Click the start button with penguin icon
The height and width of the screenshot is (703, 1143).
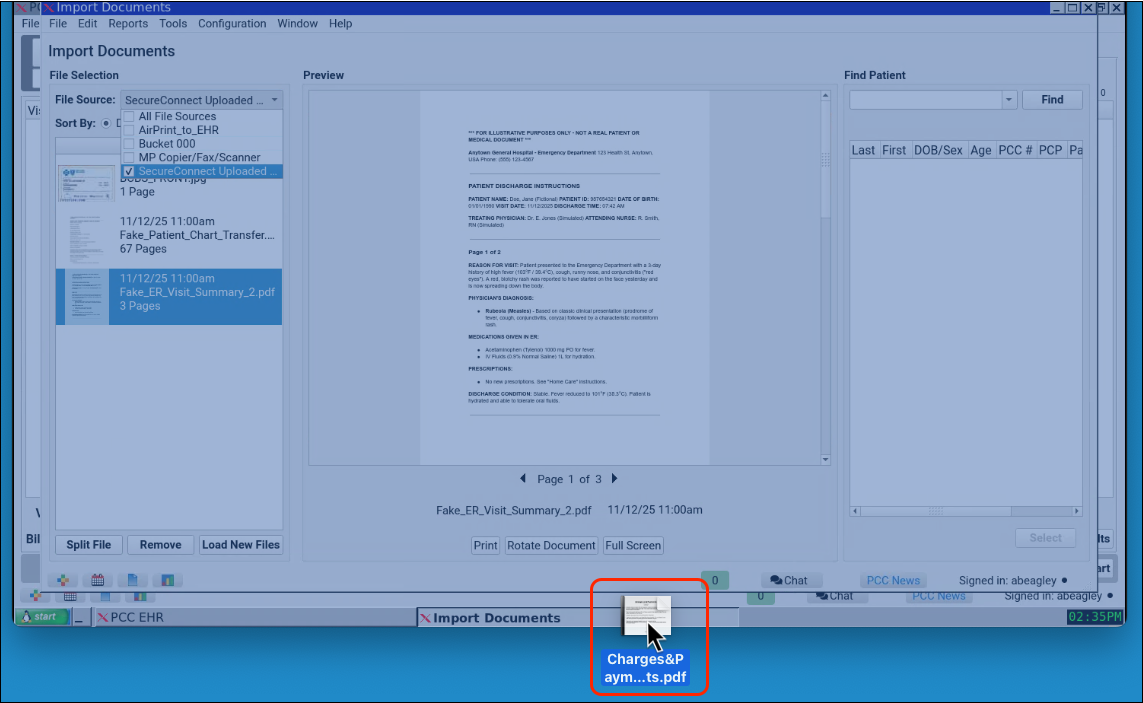[42, 617]
